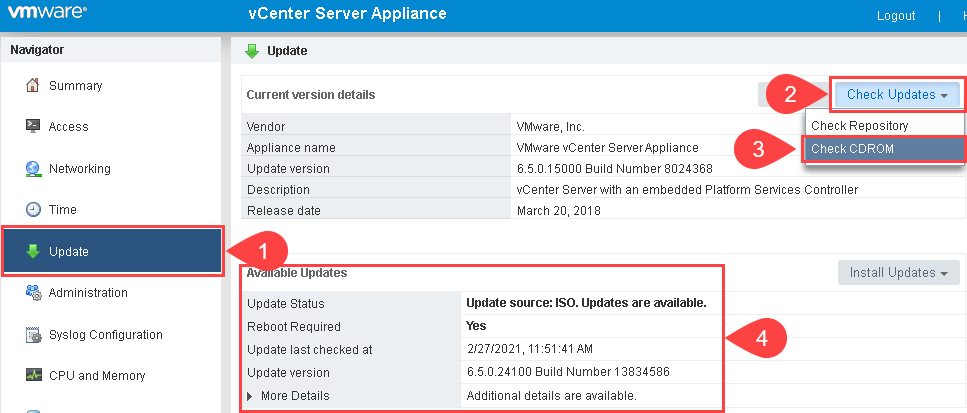
Task: Choose Check CDROM option
Action: pyautogui.click(x=884, y=149)
